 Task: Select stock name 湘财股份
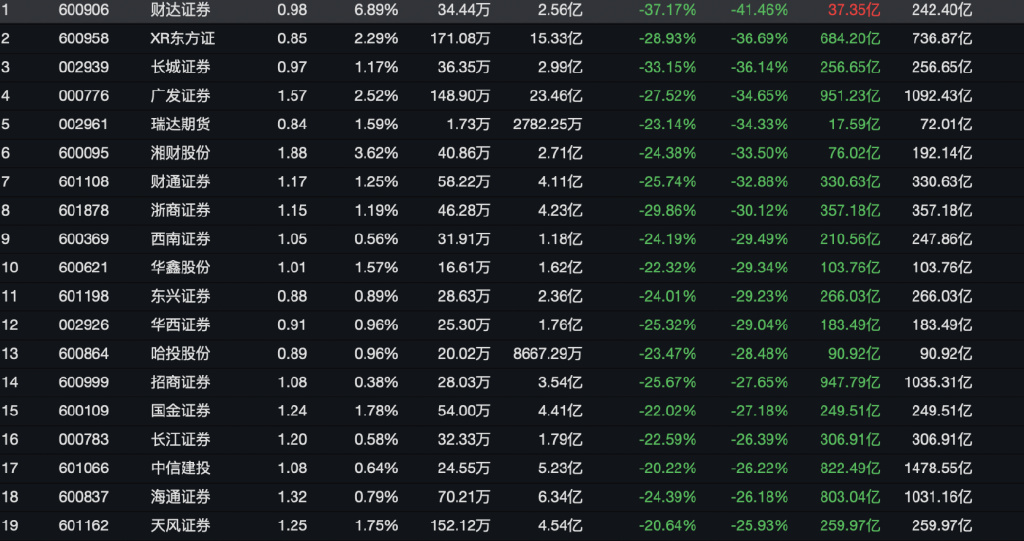pyautogui.click(x=180, y=153)
